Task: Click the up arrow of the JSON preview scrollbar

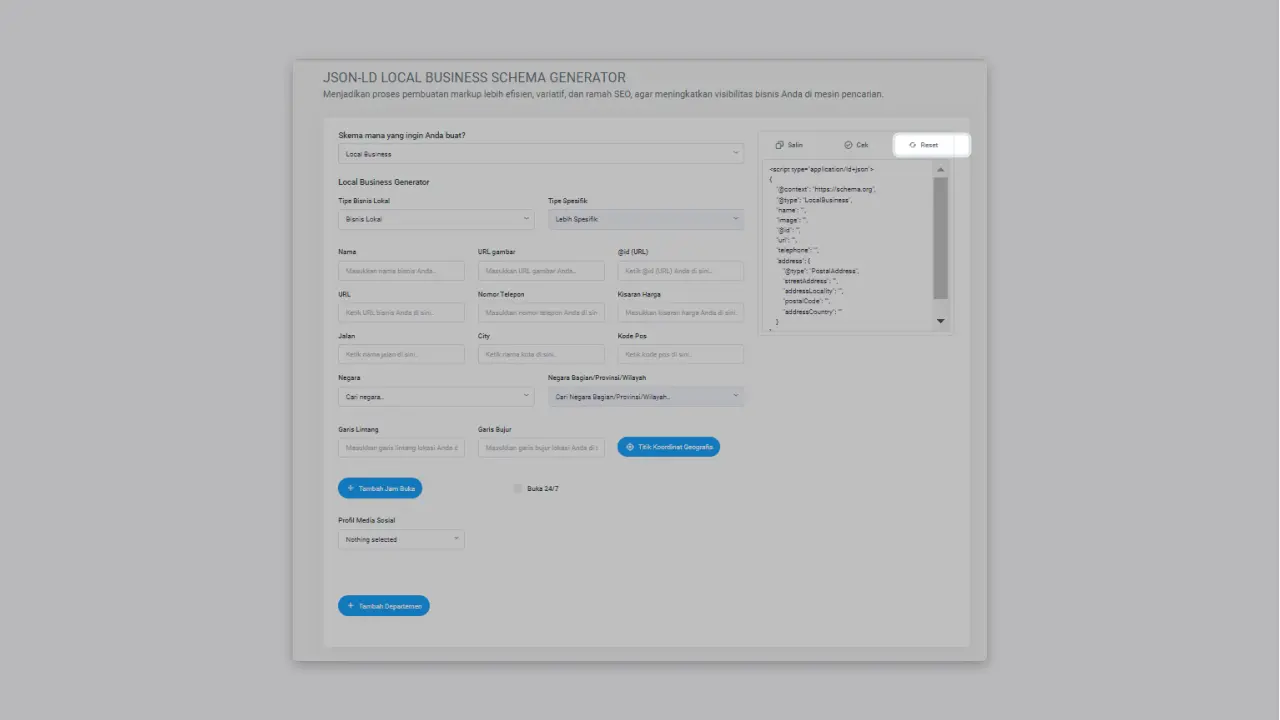Action: pos(940,168)
